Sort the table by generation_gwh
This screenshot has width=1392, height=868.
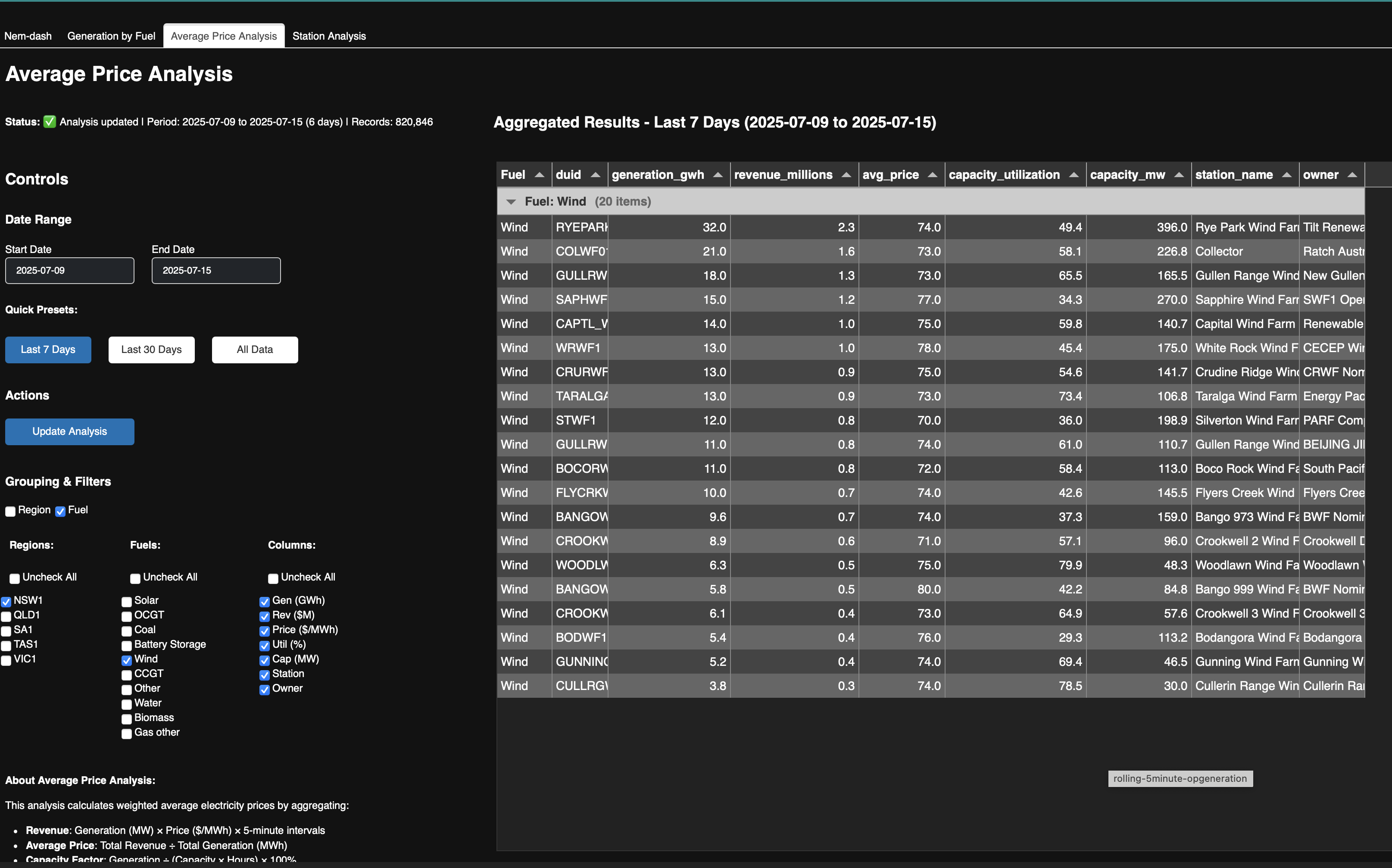point(718,175)
